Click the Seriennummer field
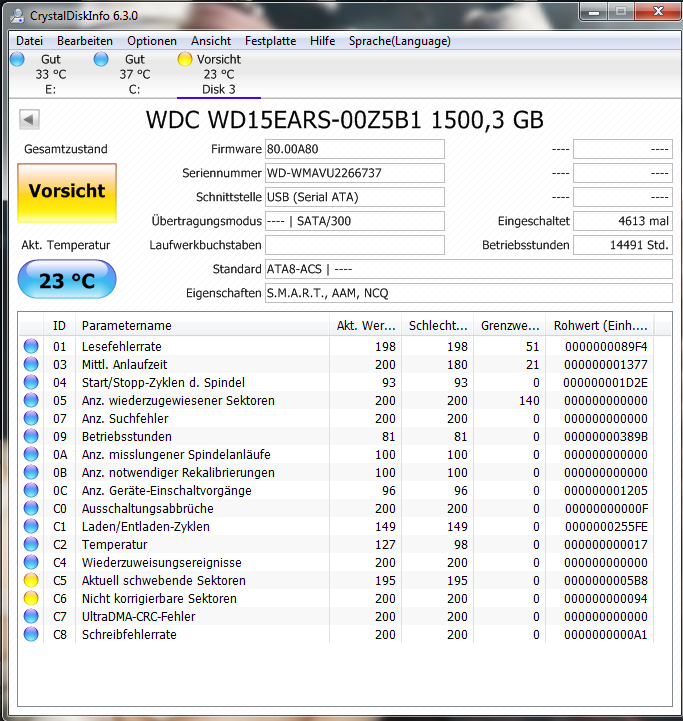Viewport: 683px width, 721px height. point(355,173)
